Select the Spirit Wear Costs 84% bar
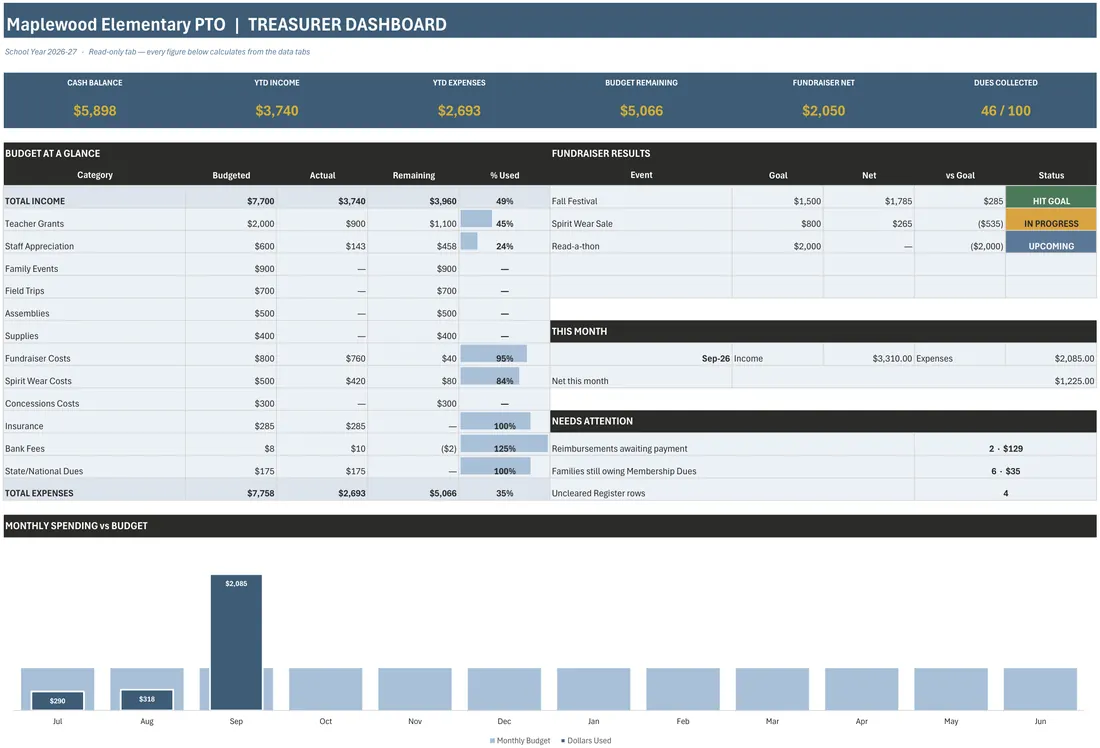Image resolution: width=1100 pixels, height=748 pixels. point(490,376)
